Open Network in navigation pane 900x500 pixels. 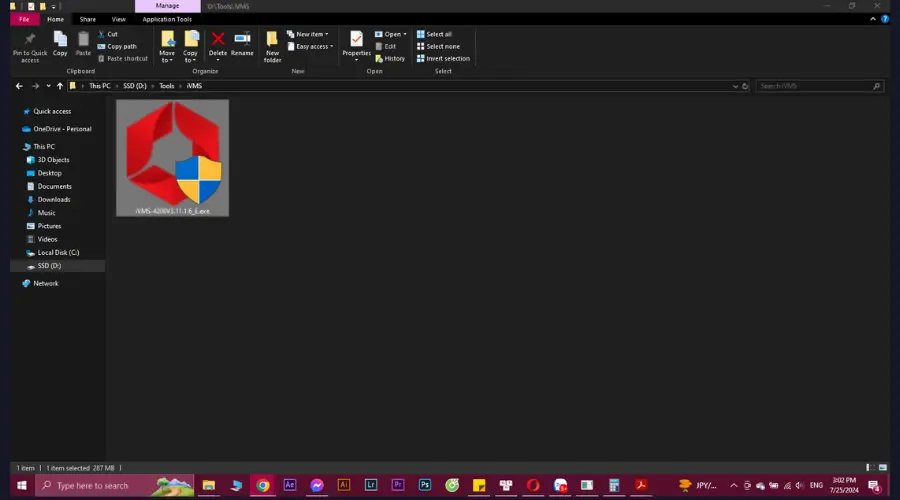(x=45, y=284)
